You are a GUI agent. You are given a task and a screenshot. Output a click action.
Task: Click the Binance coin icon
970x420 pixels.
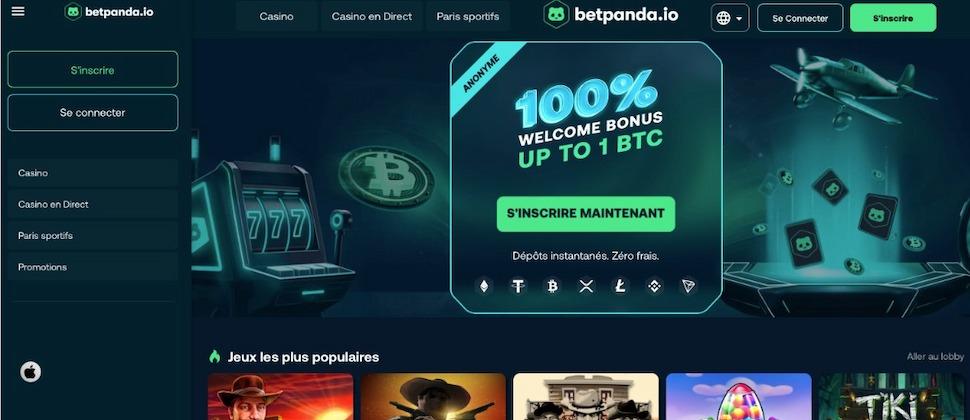[x=654, y=286]
